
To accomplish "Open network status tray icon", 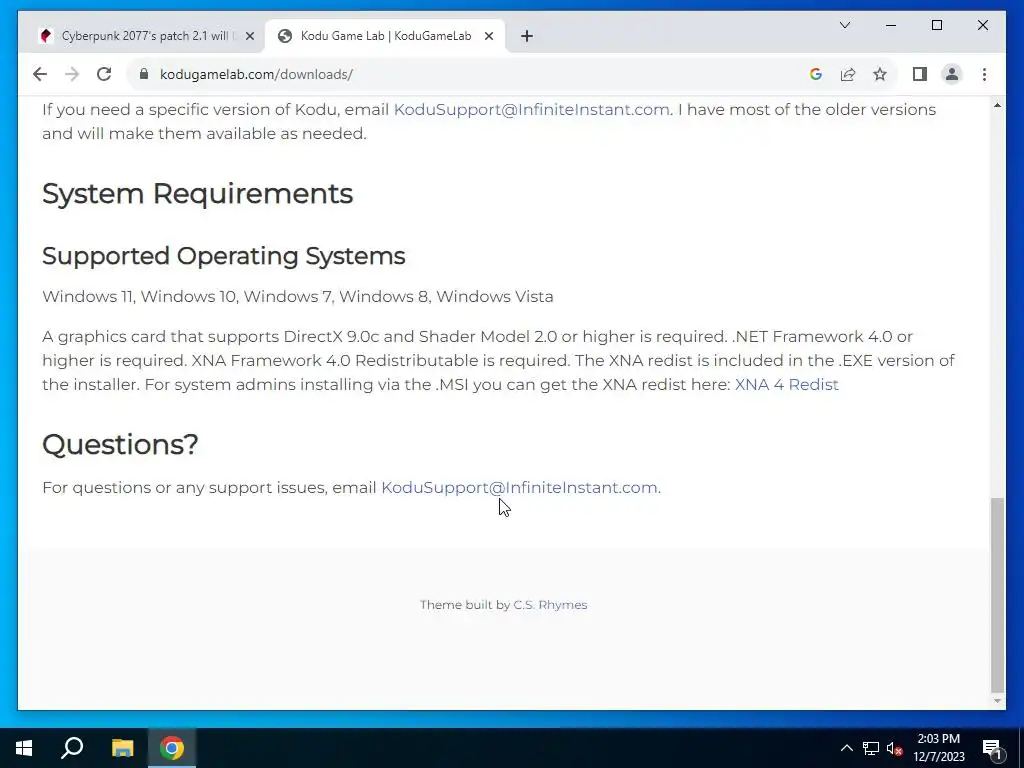I will 871,748.
